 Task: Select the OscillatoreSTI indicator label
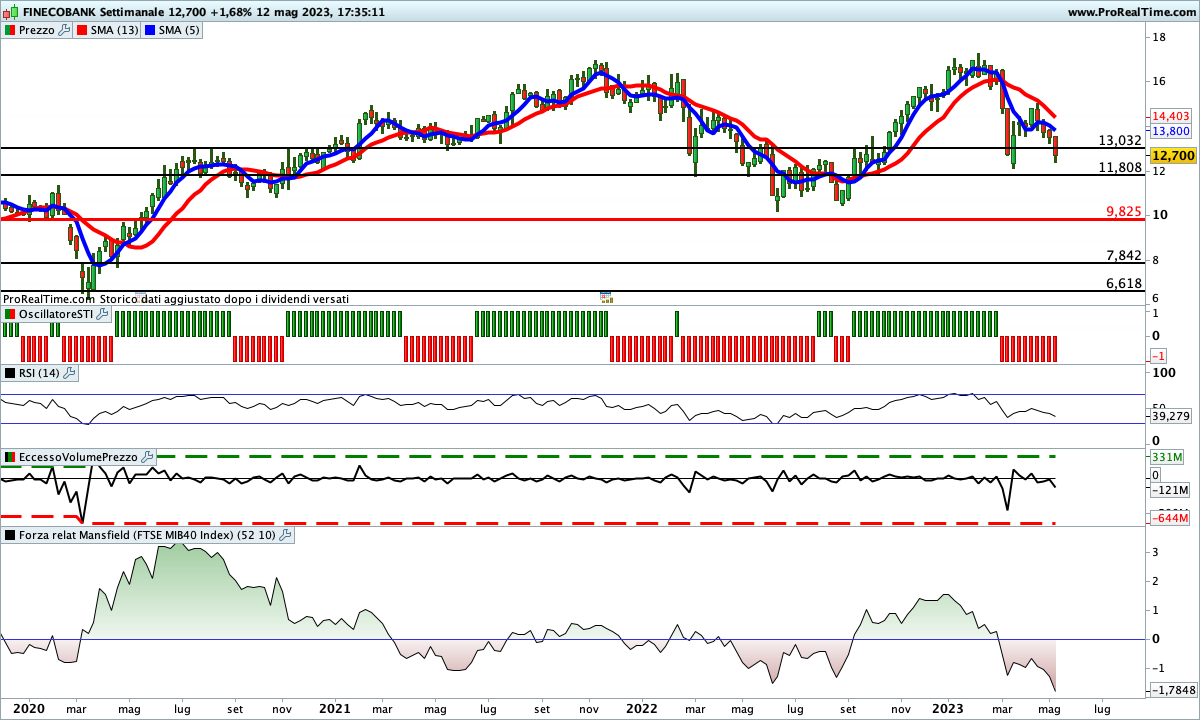(55, 314)
